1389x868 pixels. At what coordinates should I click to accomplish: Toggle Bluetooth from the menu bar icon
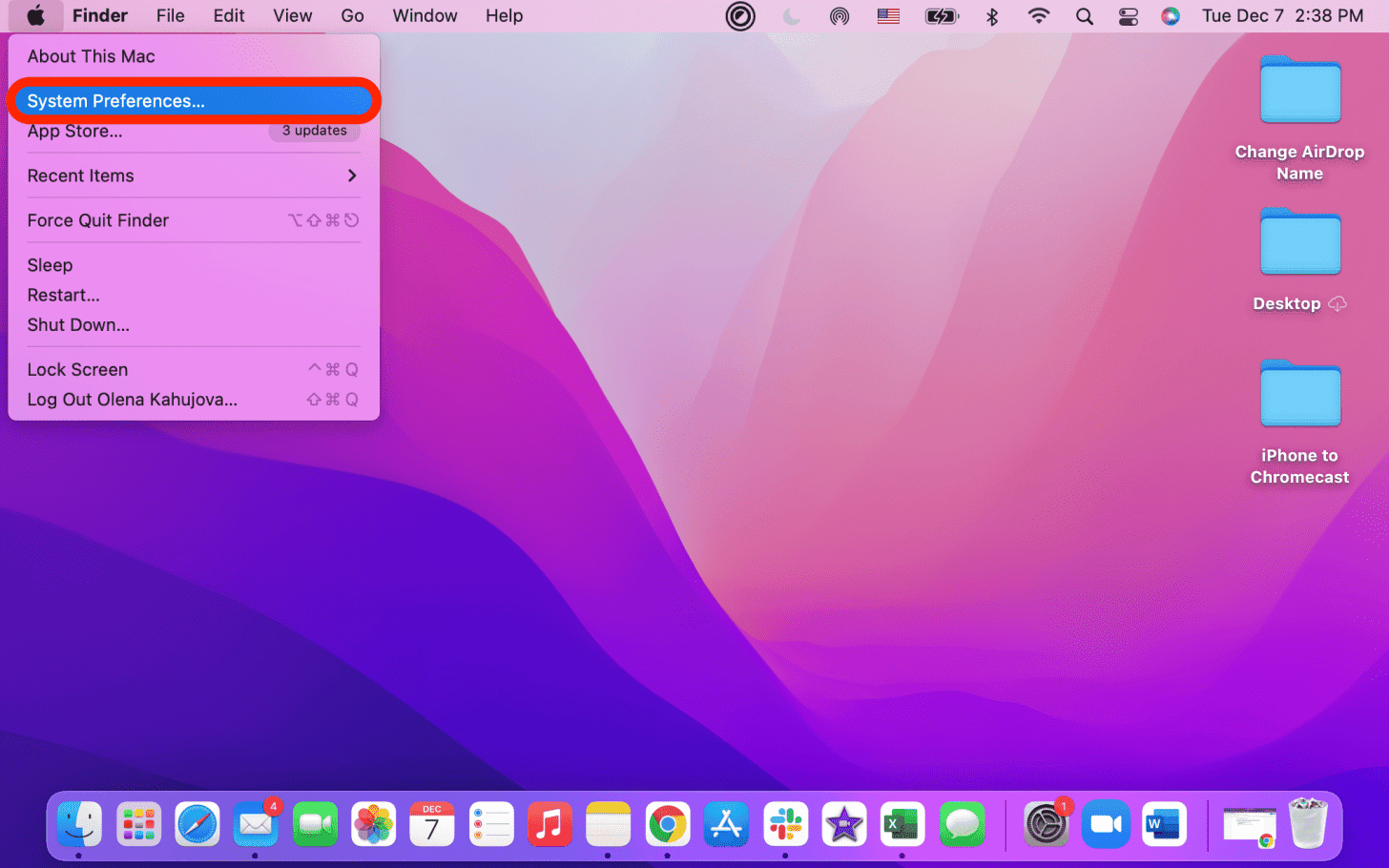992,16
